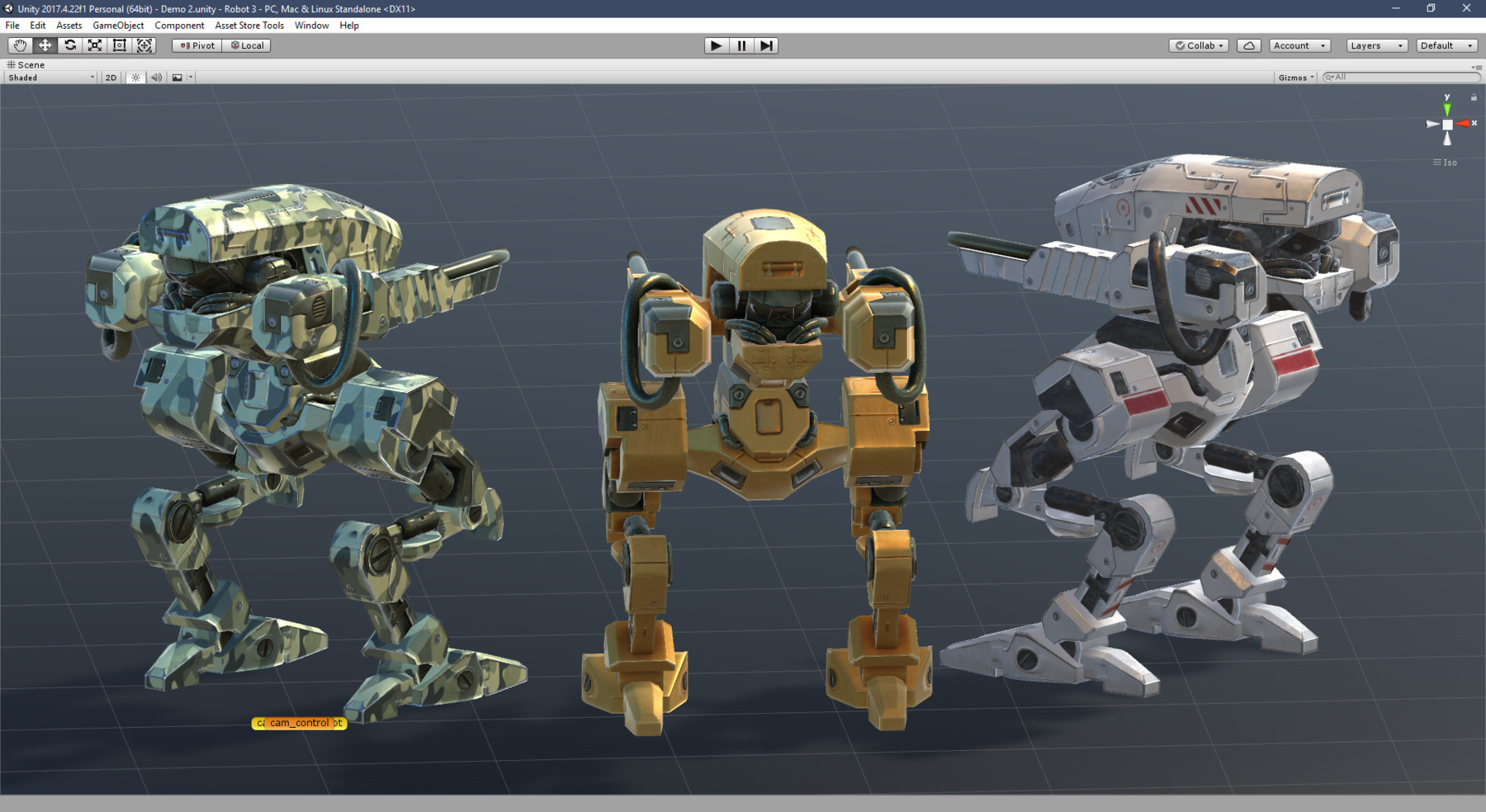The image size is (1486, 812).
Task: Select the Scale tool
Action: click(x=95, y=45)
